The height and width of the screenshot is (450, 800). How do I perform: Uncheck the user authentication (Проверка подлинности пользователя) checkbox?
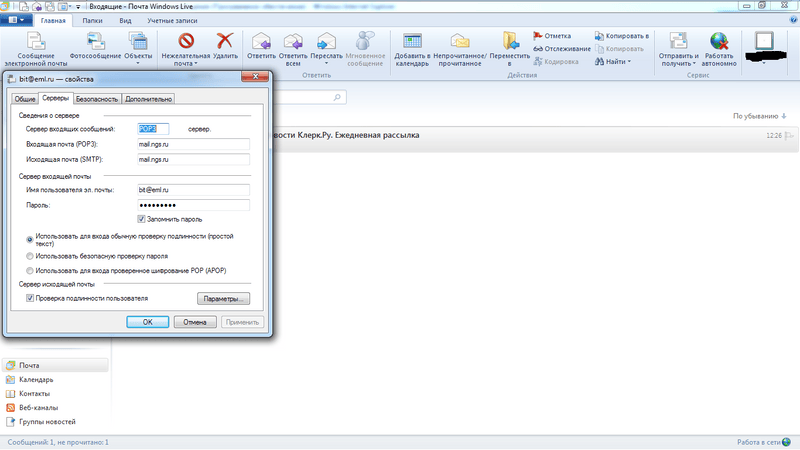point(30,298)
